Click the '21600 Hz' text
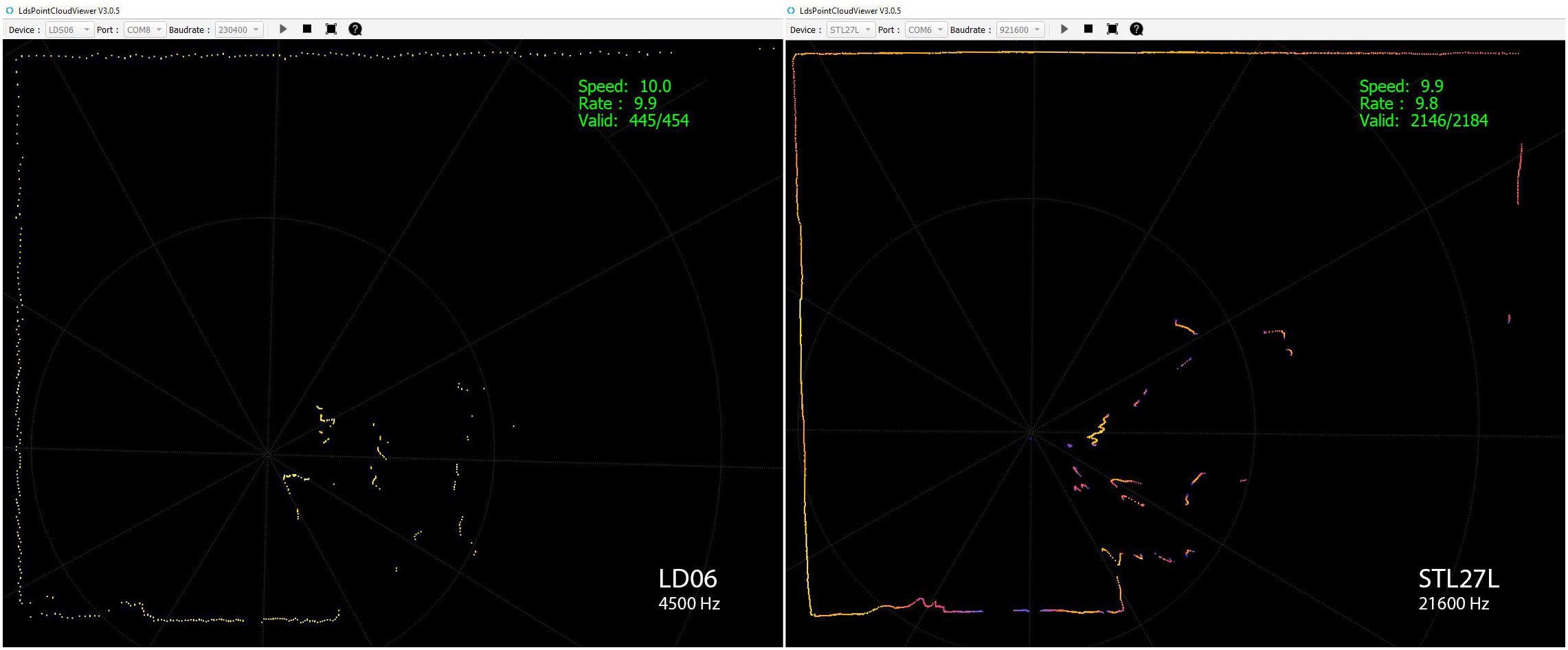1568x650 pixels. (1454, 604)
